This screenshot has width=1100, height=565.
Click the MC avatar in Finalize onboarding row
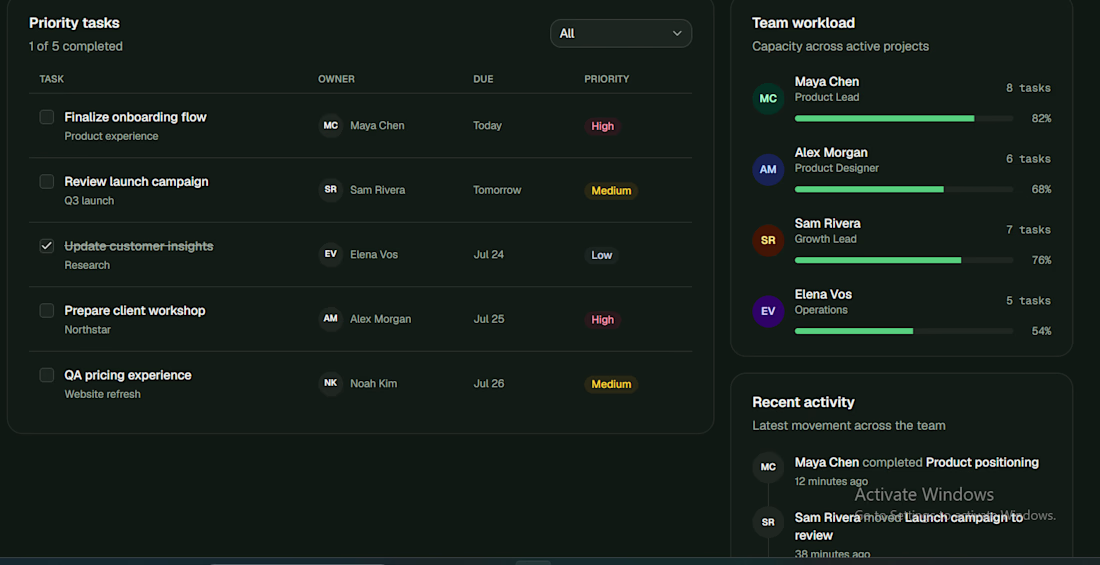(330, 126)
